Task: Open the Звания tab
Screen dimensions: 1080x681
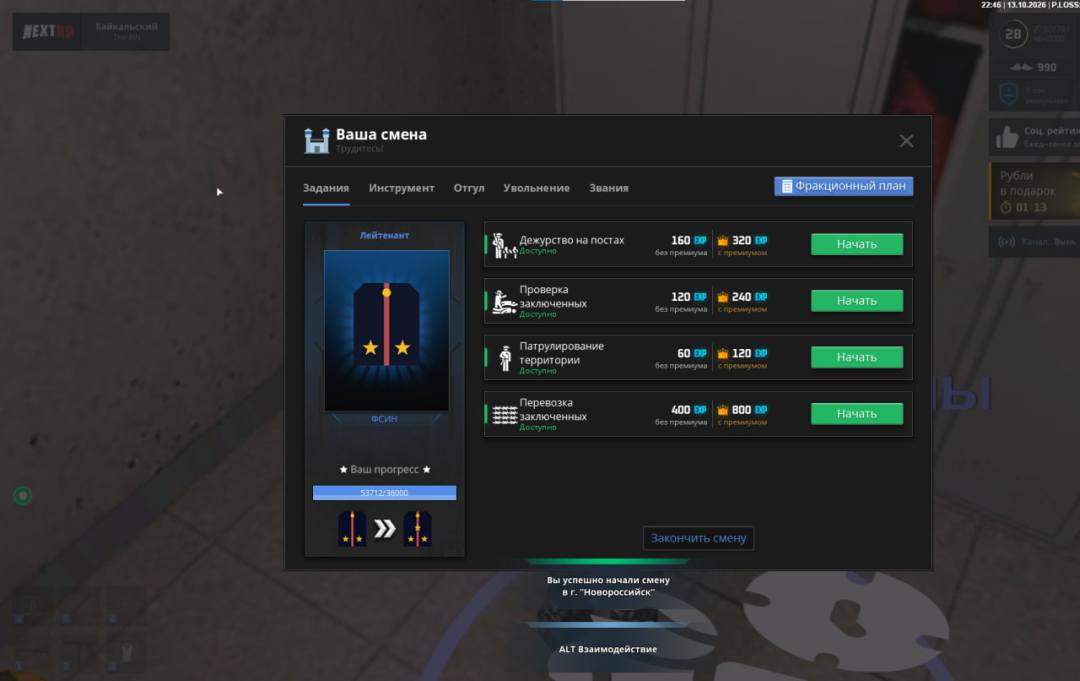Action: coord(609,188)
